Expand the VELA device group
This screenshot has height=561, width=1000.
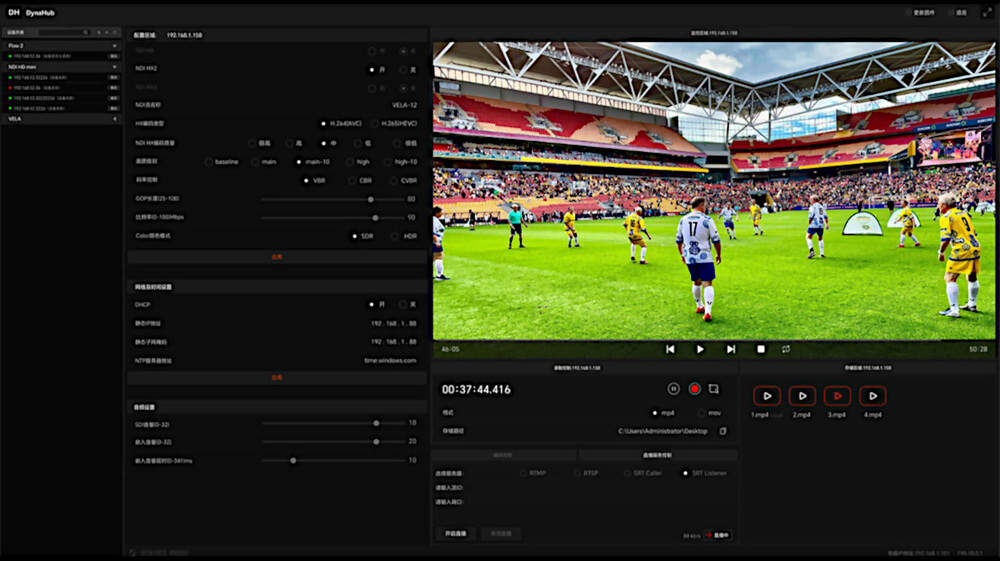point(115,119)
